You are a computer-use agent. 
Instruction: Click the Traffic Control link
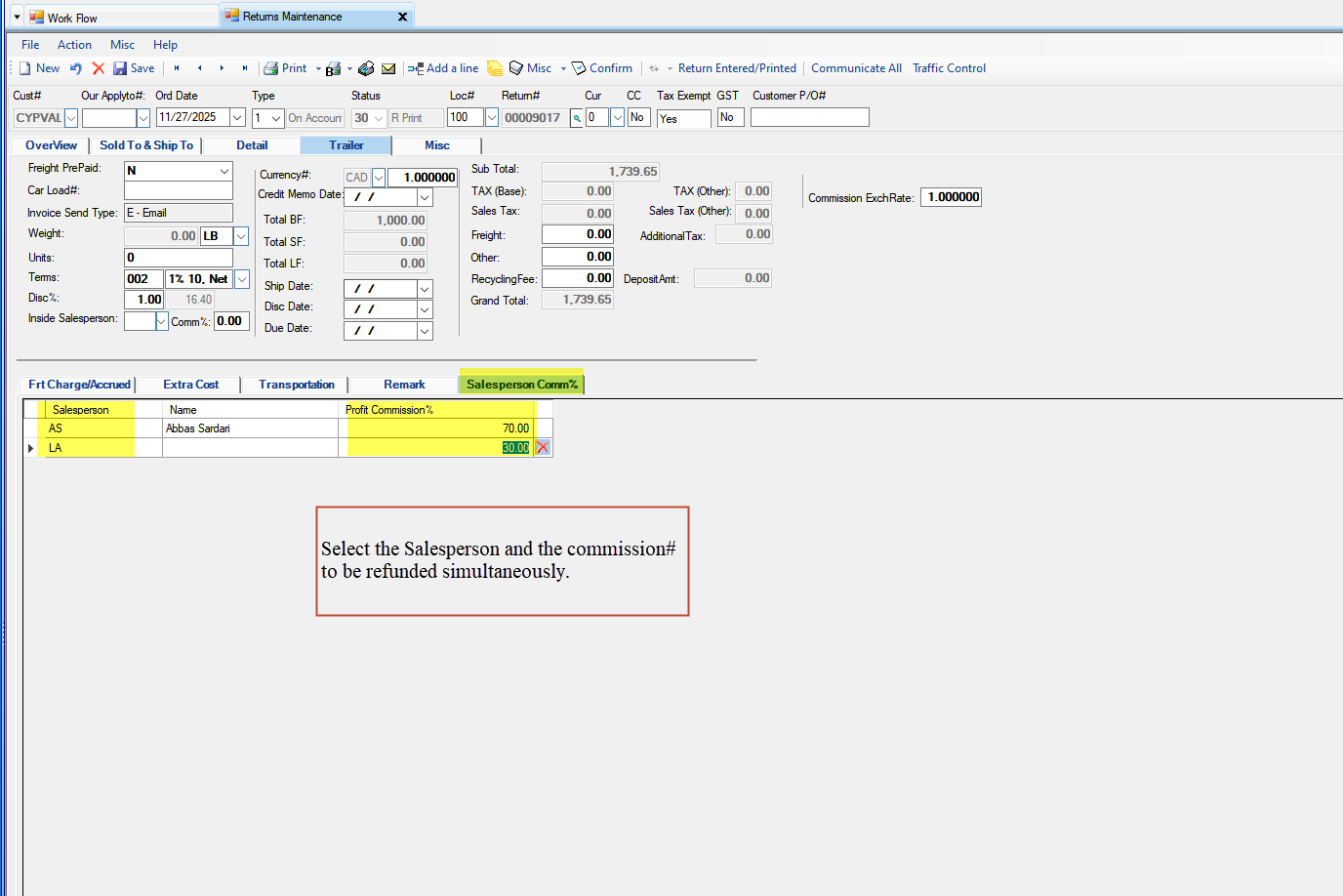pyautogui.click(x=949, y=68)
